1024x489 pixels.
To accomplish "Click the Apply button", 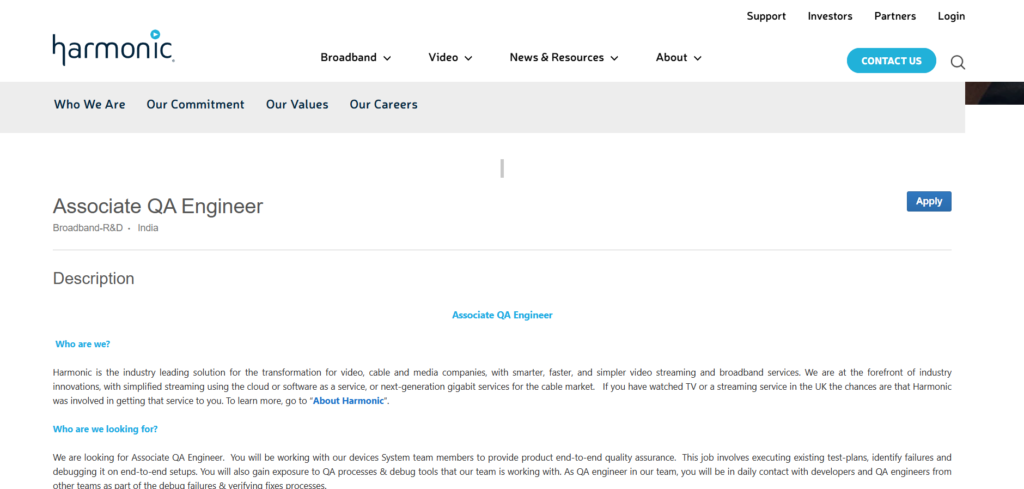I will pos(928,201).
